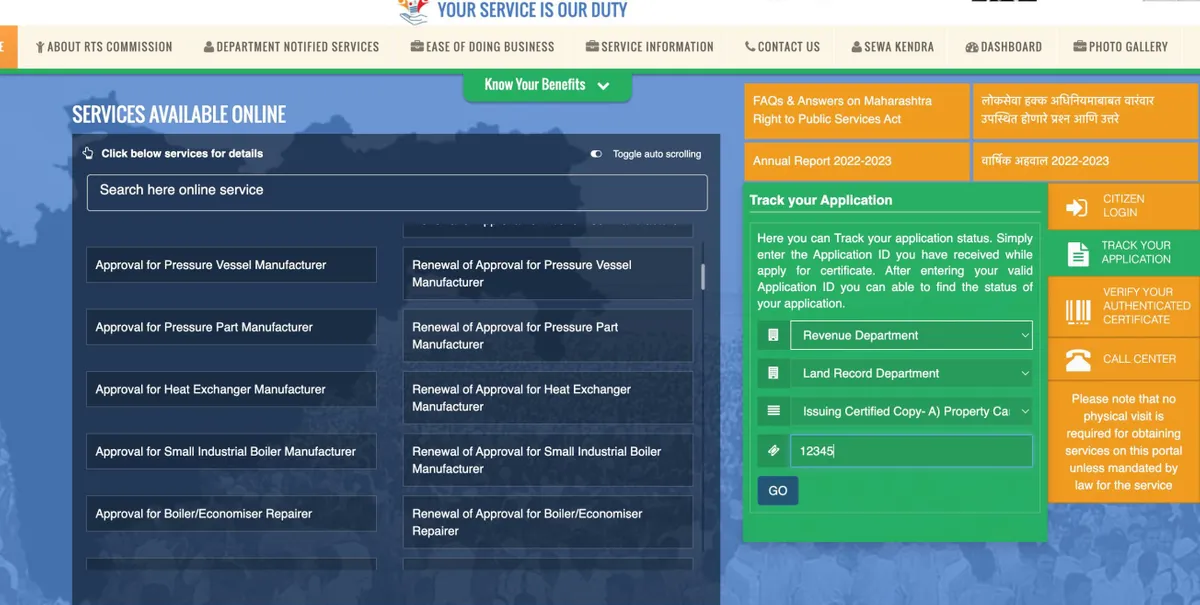Click the Contact Us phone icon
The width and height of the screenshot is (1200, 605).
(750, 47)
